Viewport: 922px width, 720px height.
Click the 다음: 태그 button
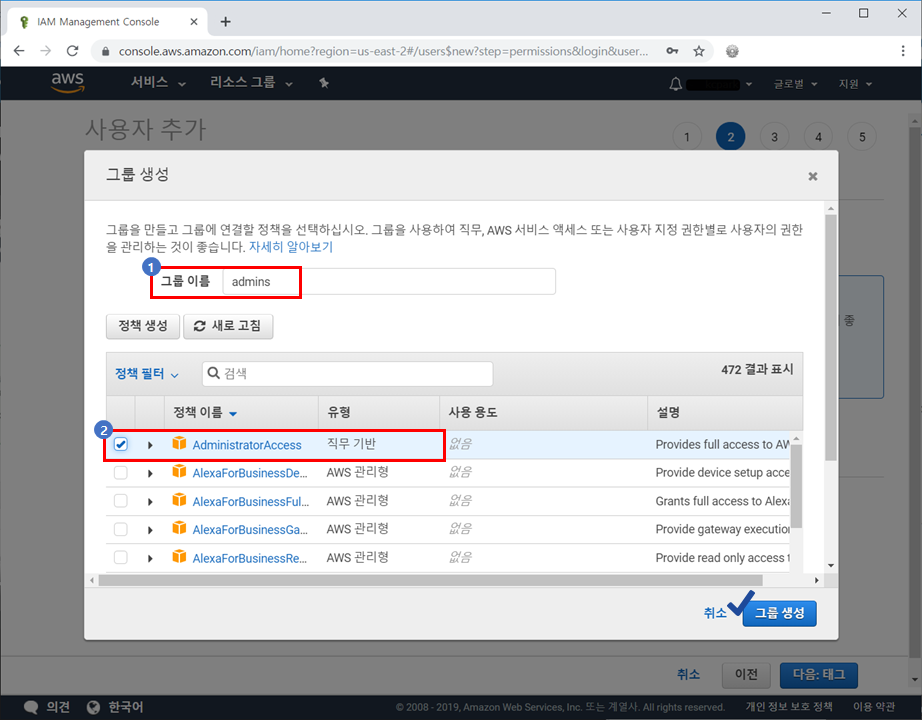pyautogui.click(x=819, y=675)
